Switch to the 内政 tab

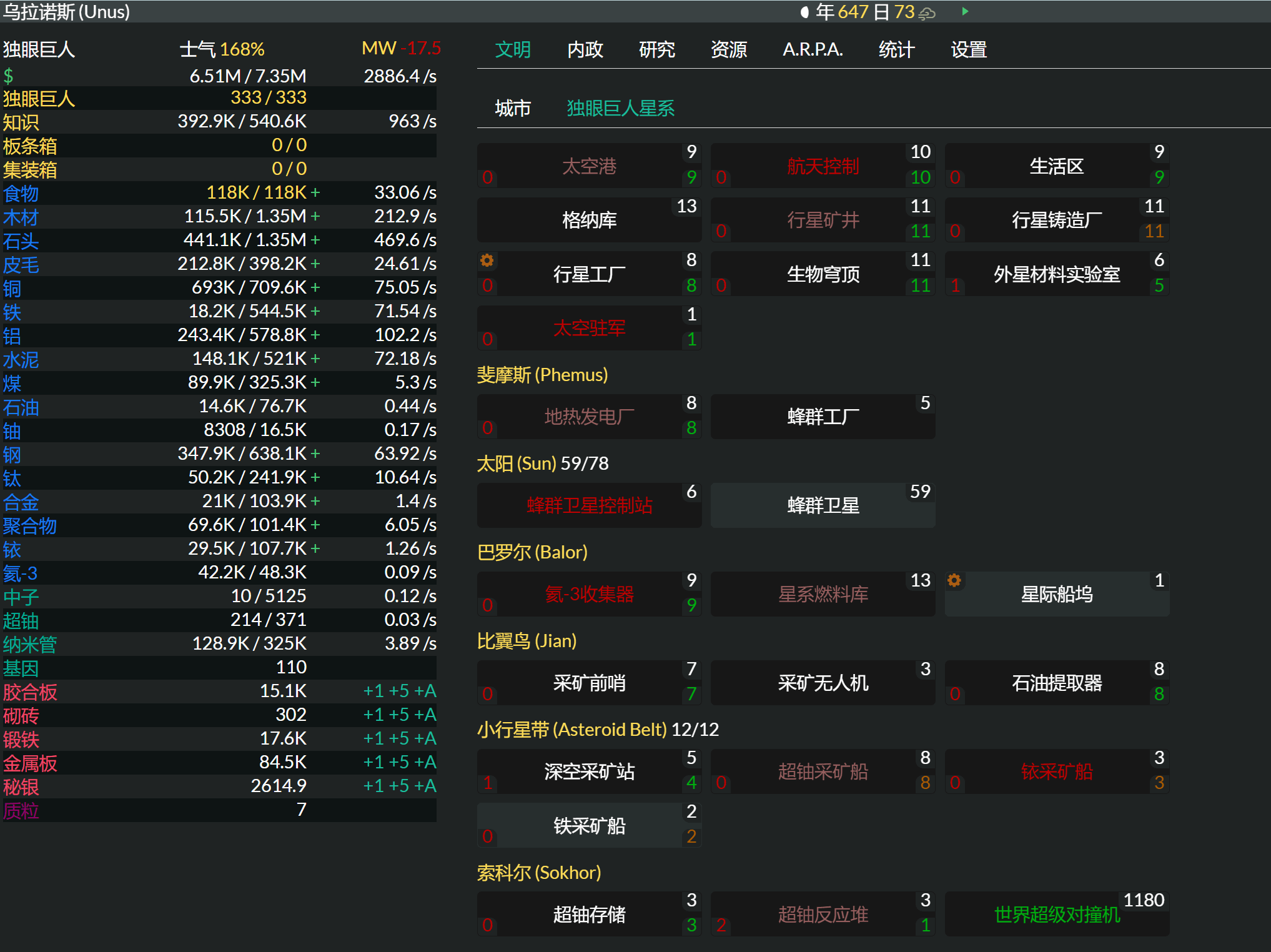[x=585, y=49]
